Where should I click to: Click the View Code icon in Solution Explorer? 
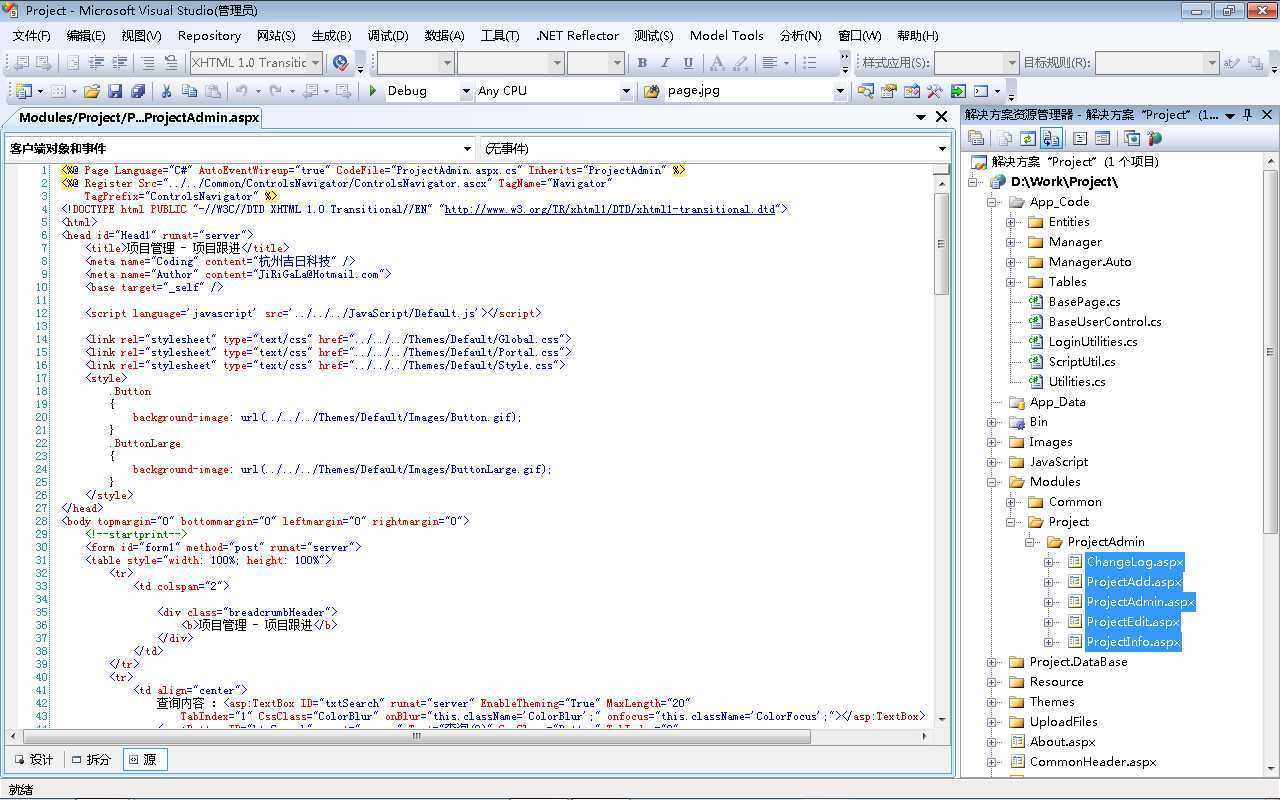[x=1079, y=139]
